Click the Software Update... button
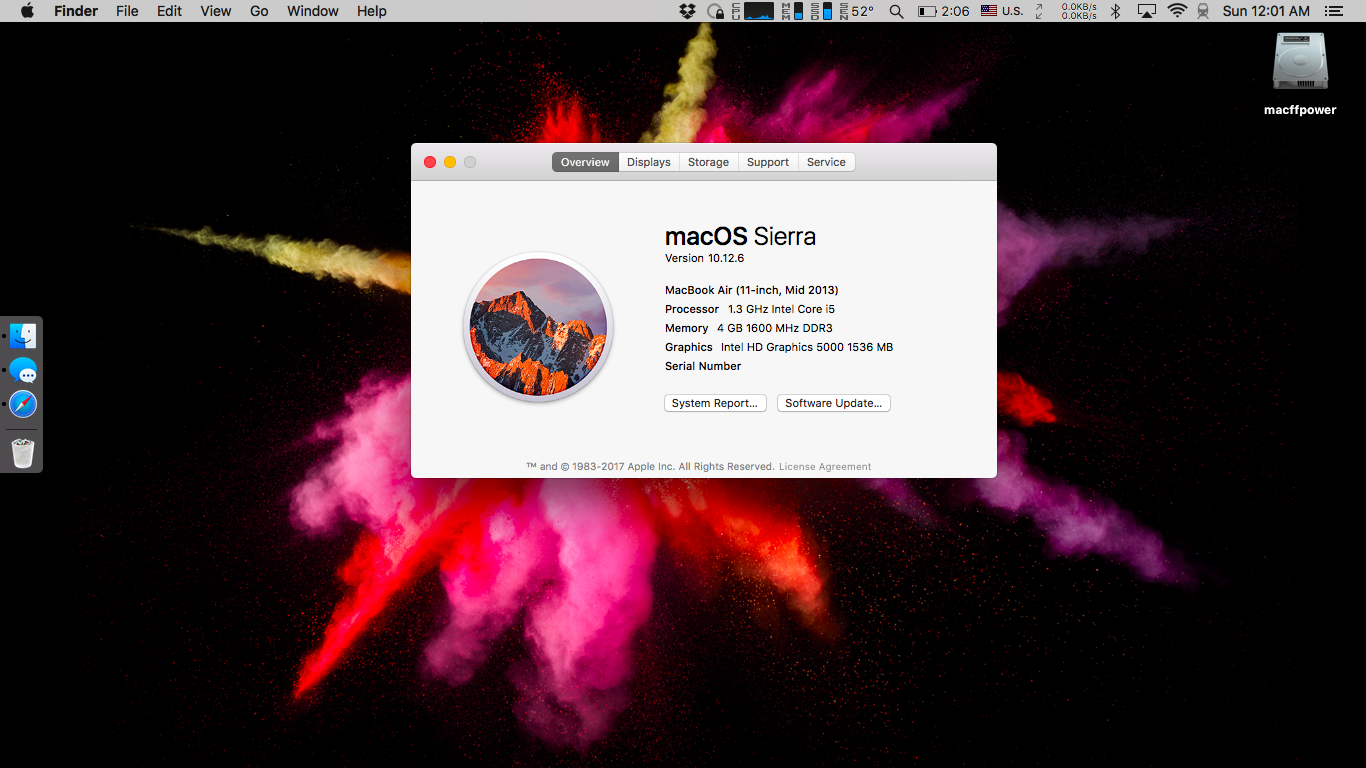The width and height of the screenshot is (1366, 768). click(x=834, y=403)
